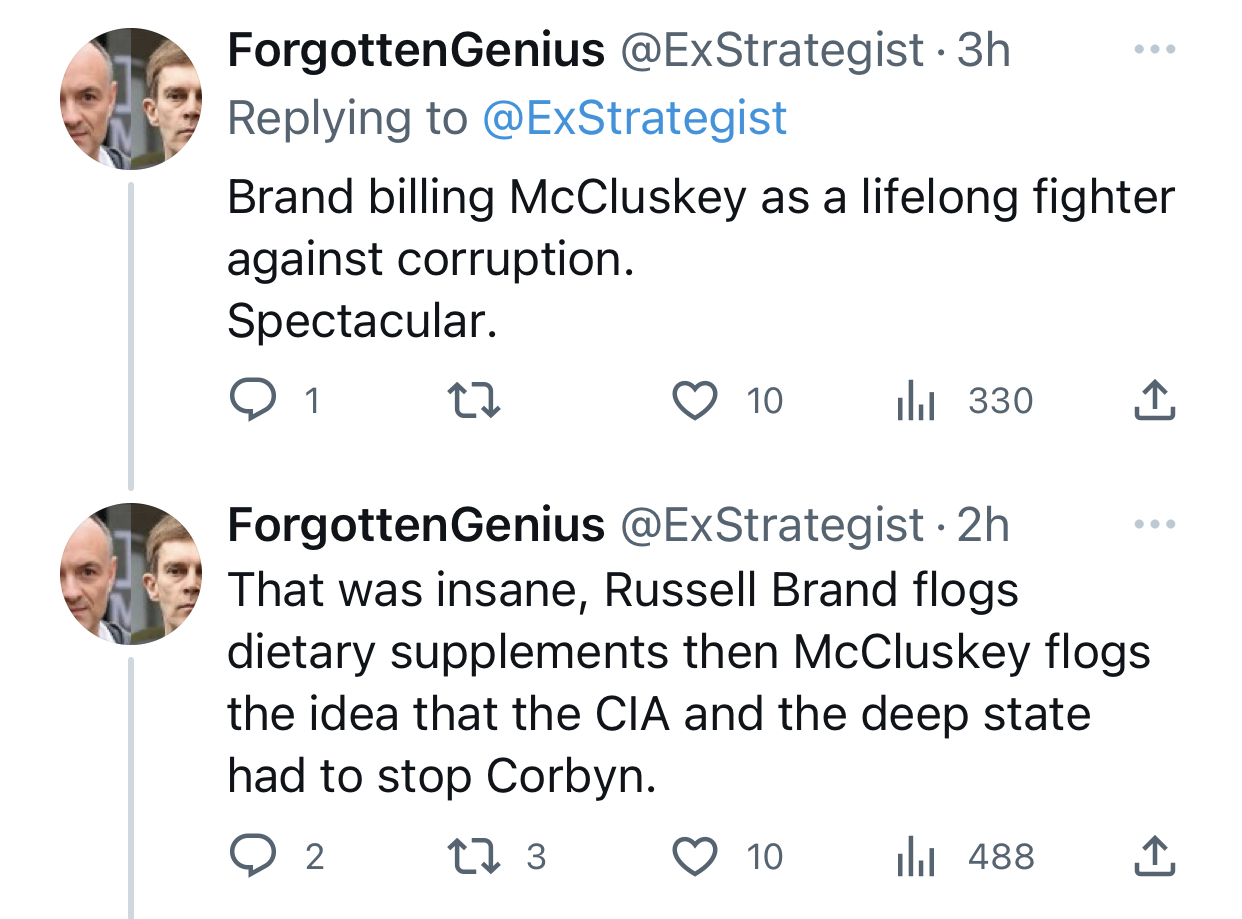Open ForgottenGenius profile name on first tweet

point(416,50)
